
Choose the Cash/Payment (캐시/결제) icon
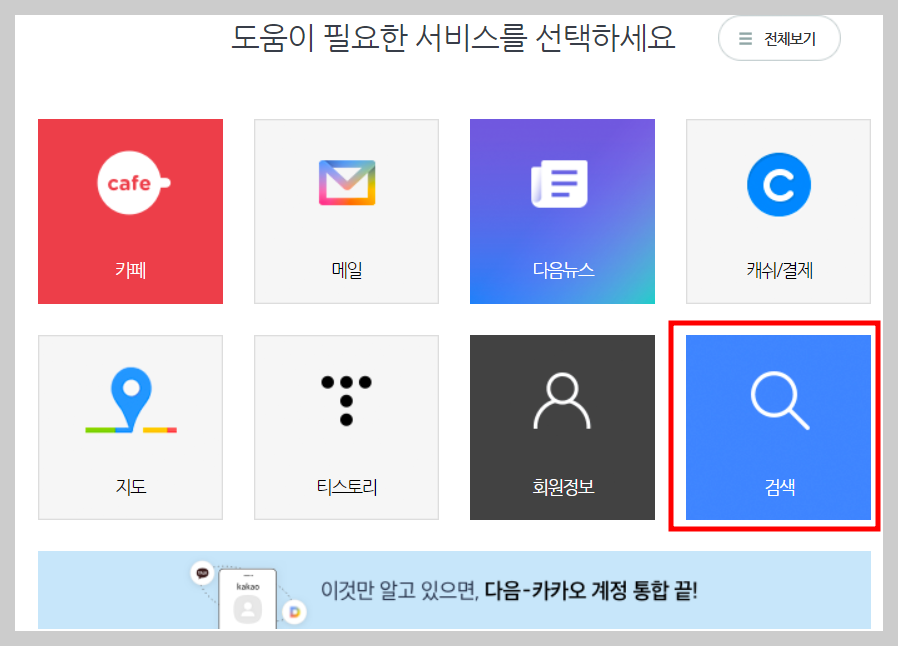(778, 184)
